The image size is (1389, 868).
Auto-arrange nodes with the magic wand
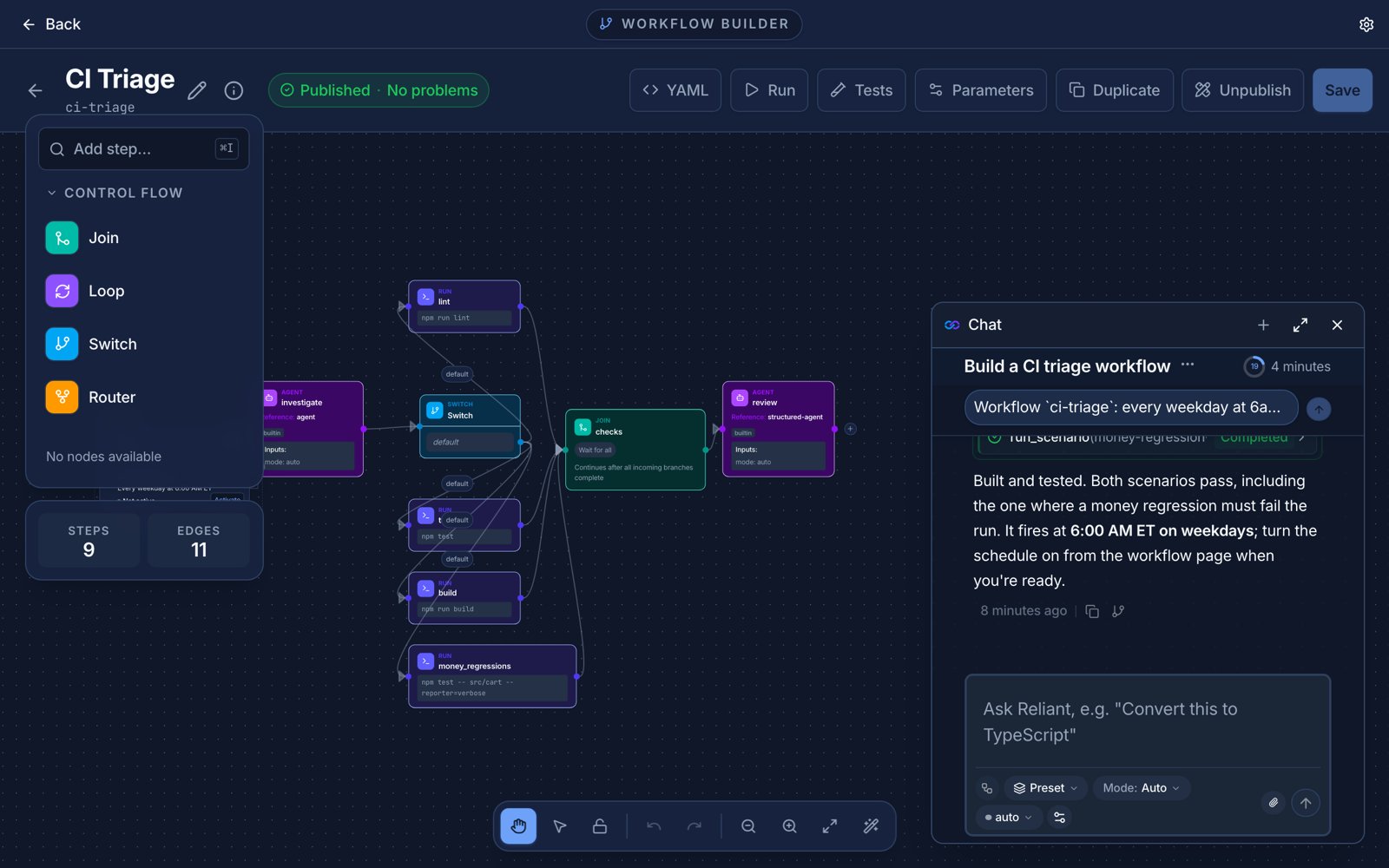871,826
